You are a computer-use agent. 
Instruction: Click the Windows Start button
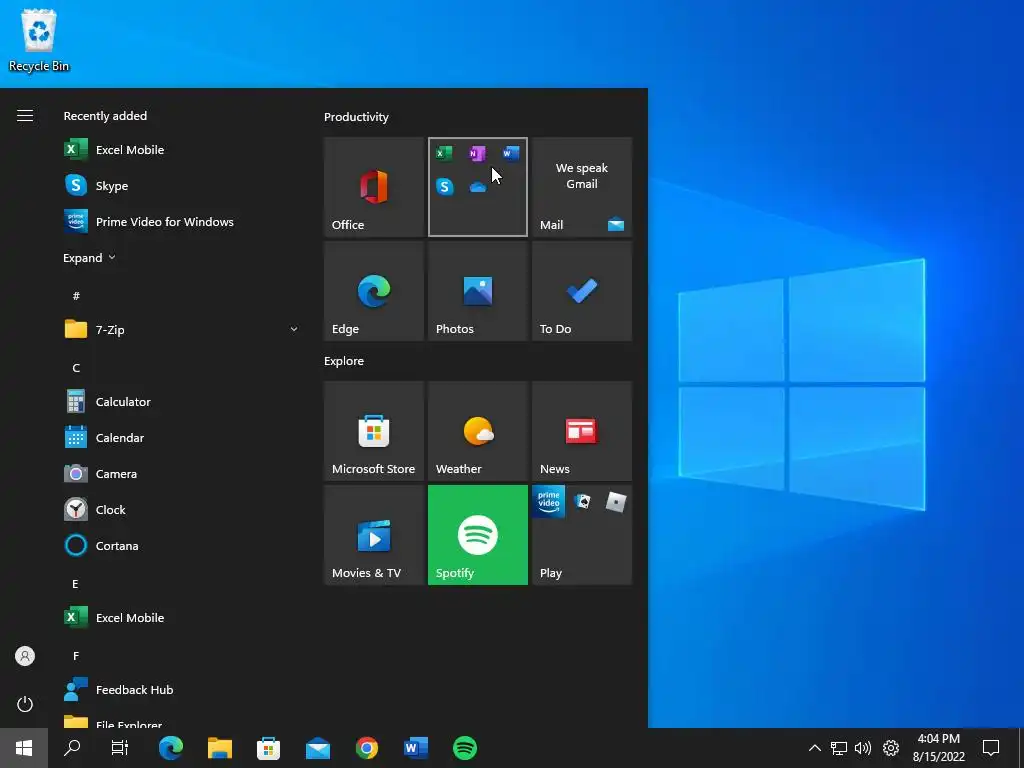coord(24,748)
